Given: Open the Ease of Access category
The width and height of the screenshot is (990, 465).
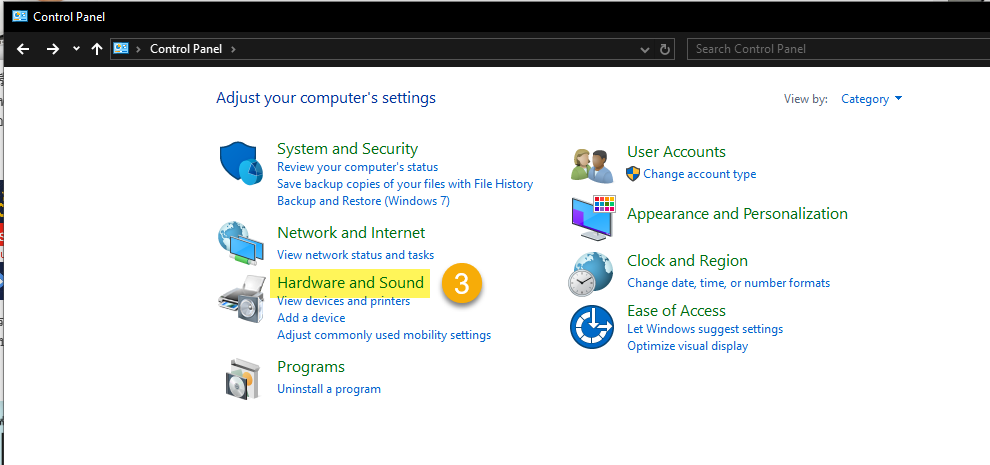Looking at the screenshot, I should [676, 311].
